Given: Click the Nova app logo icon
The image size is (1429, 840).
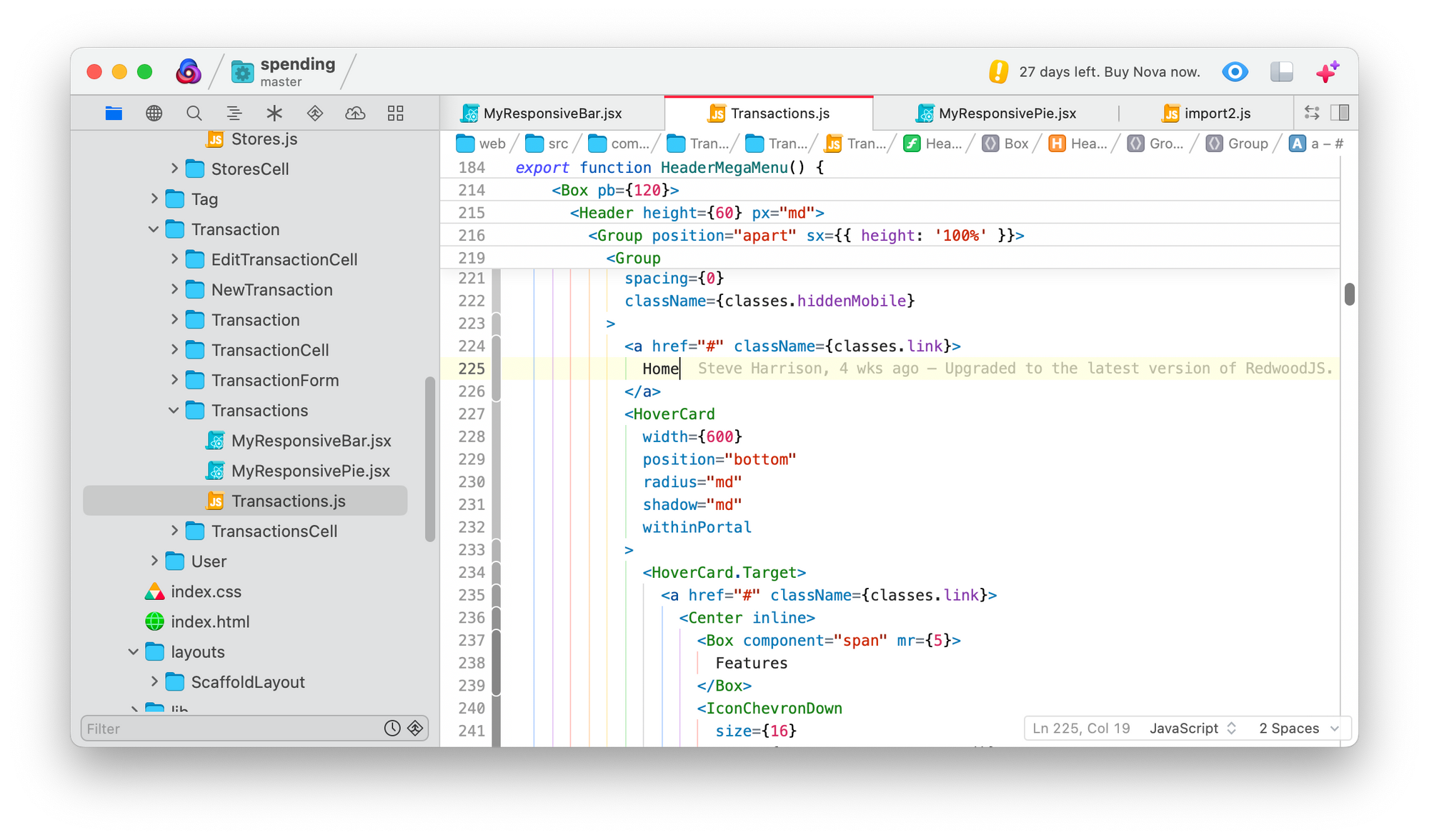Looking at the screenshot, I should 188,71.
